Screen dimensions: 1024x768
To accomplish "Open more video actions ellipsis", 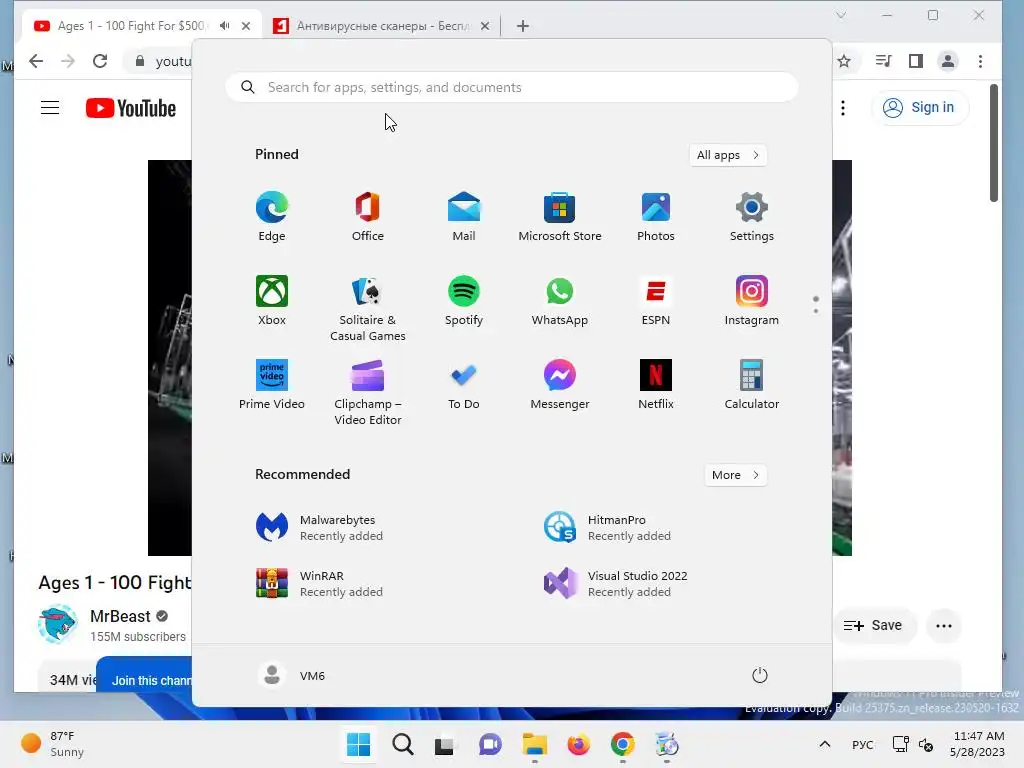I will 944,626.
